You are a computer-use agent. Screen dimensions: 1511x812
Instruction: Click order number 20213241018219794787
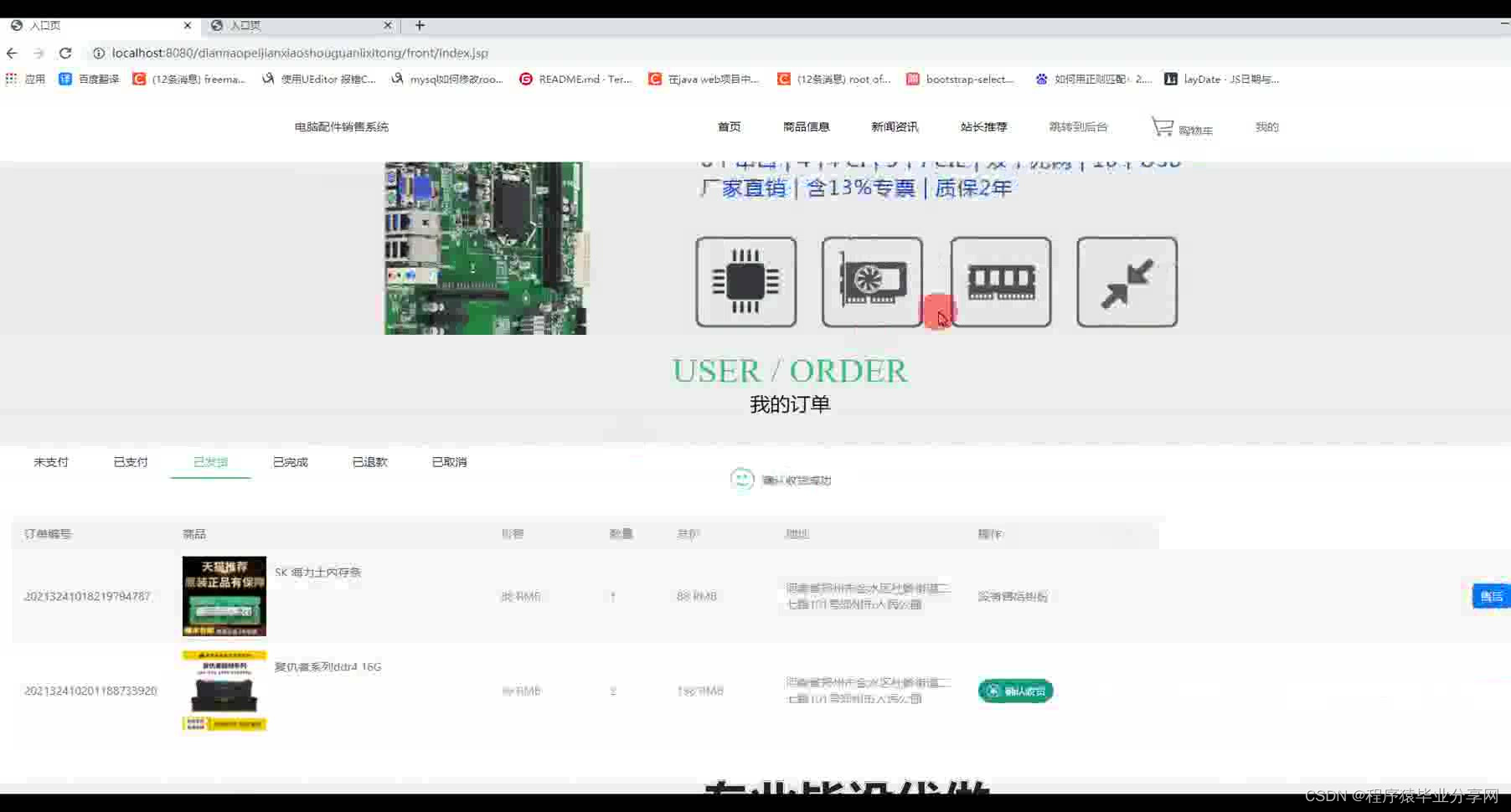(87, 596)
